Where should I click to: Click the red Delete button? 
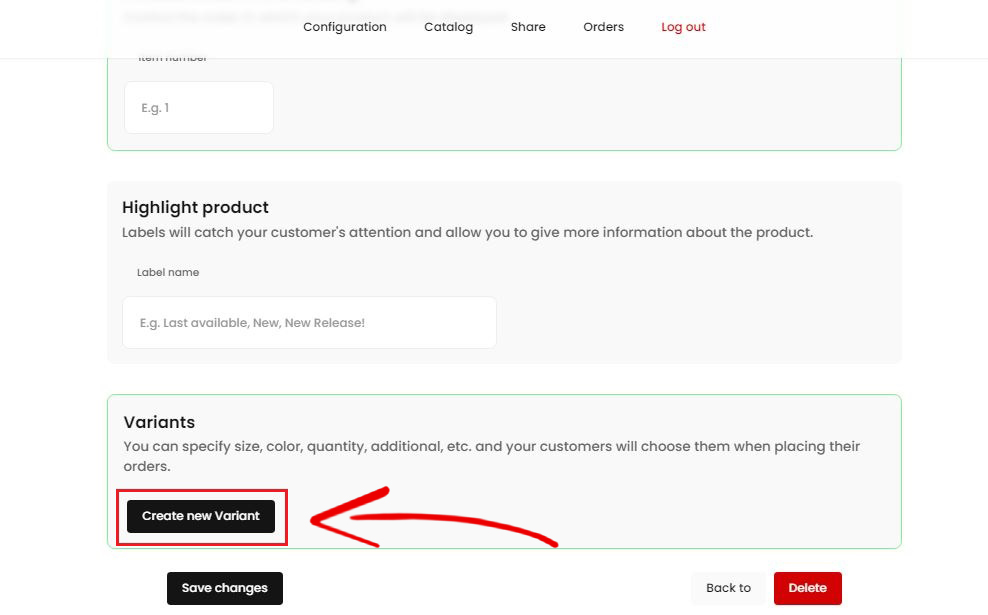[x=807, y=588]
